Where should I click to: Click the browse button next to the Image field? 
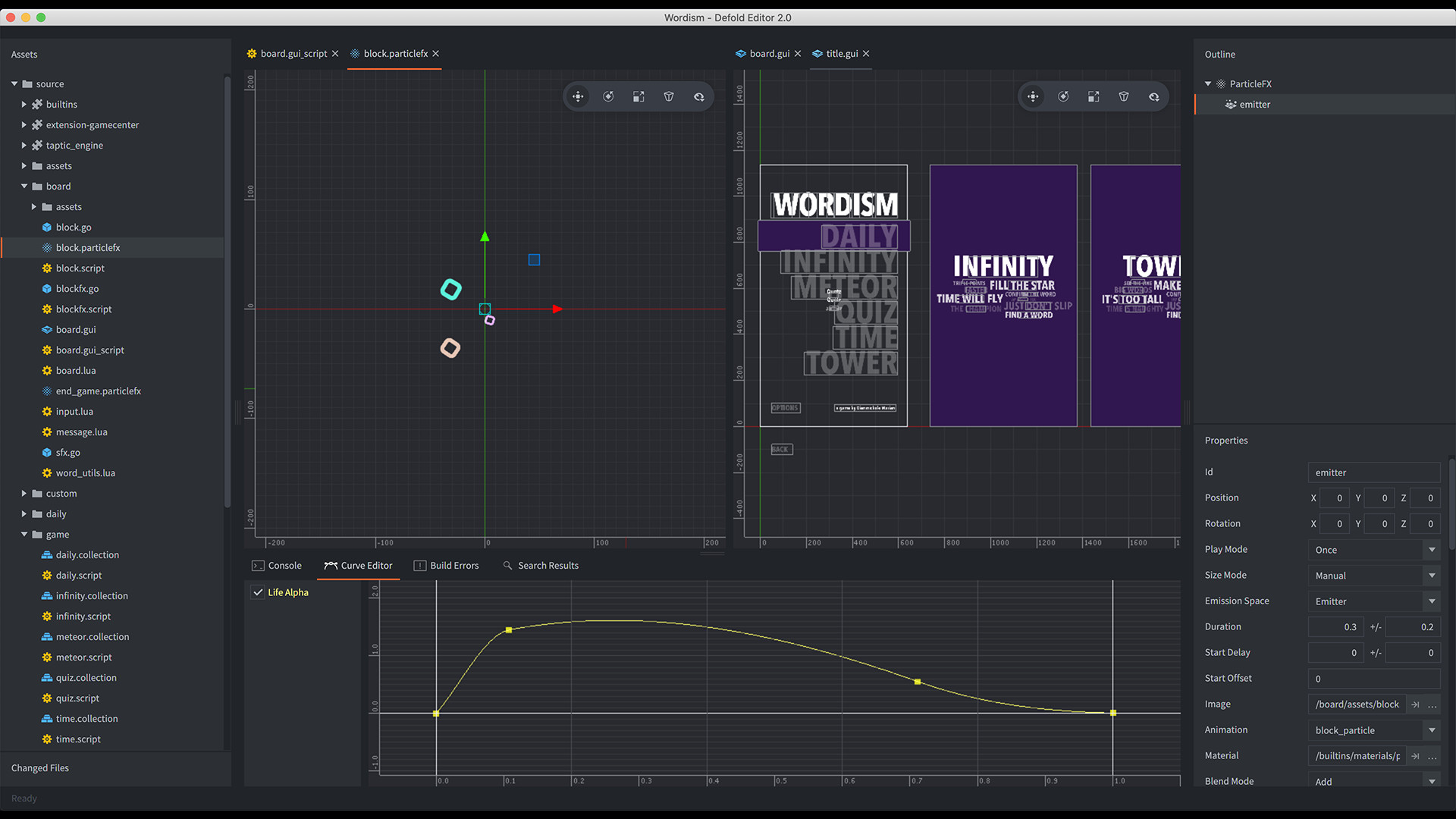coord(1432,704)
